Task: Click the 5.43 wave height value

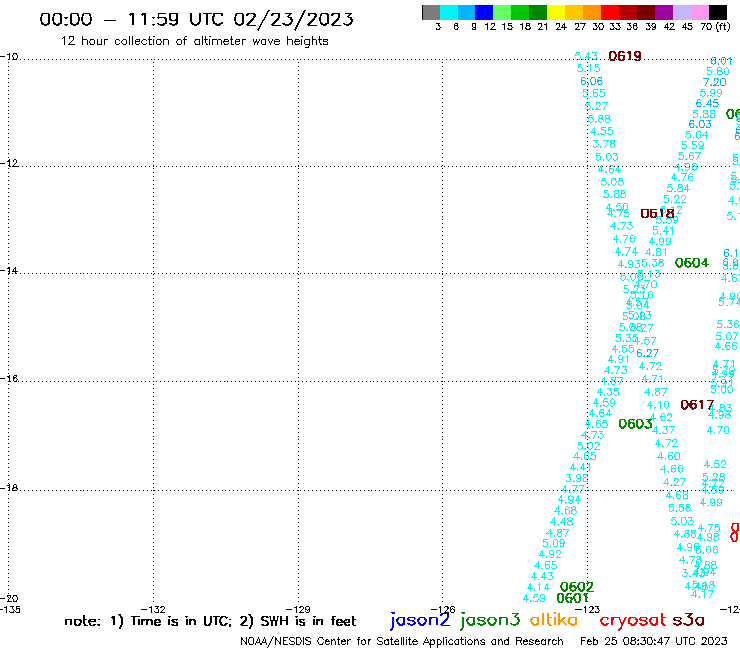Action: [x=586, y=56]
